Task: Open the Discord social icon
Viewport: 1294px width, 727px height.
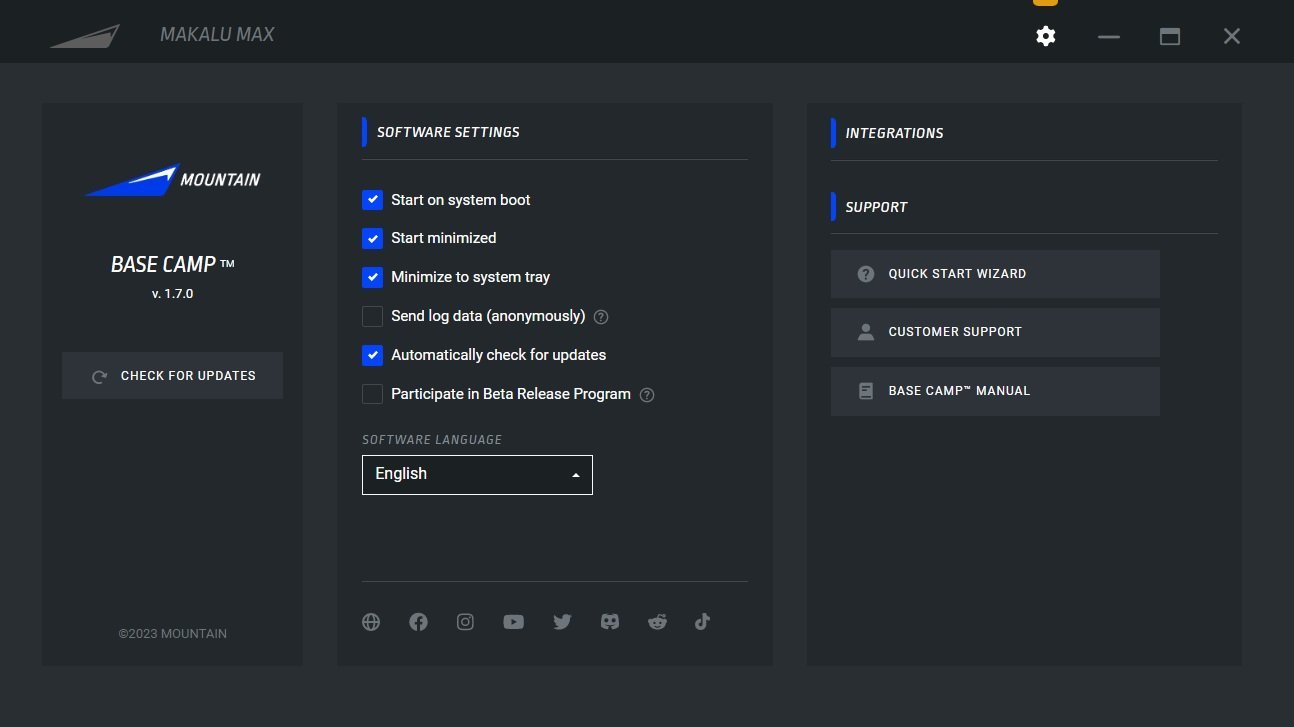Action: (609, 622)
